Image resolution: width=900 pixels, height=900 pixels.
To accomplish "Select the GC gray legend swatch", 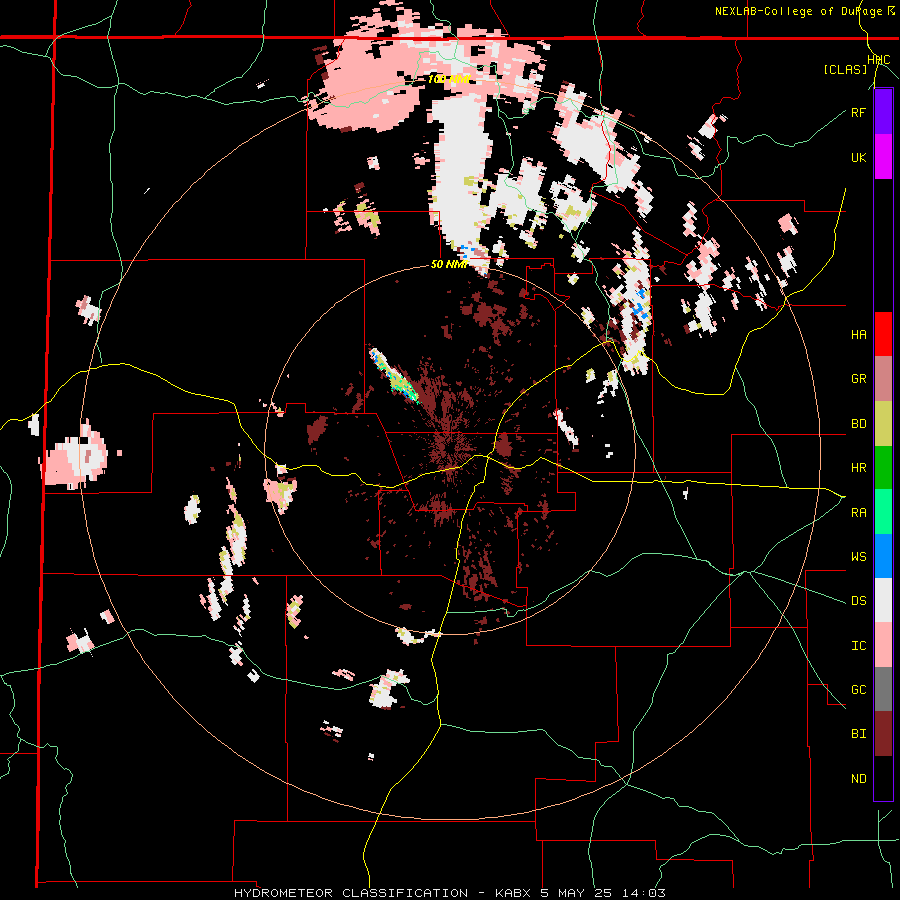I will click(883, 689).
